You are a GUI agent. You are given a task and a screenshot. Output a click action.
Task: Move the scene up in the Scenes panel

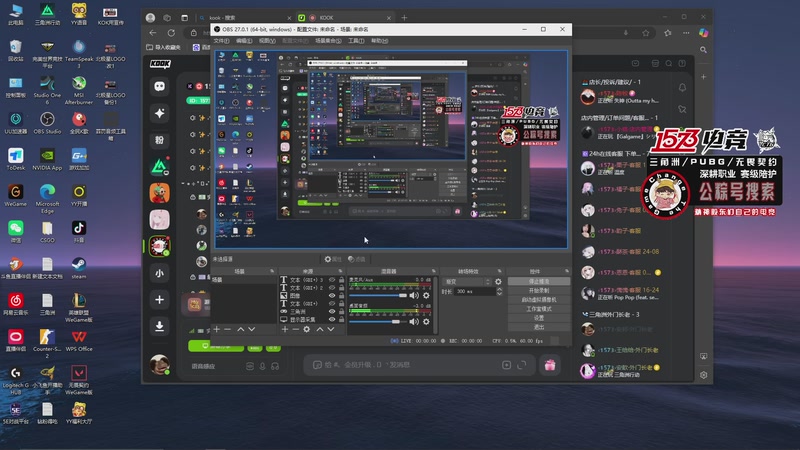(x=241, y=330)
